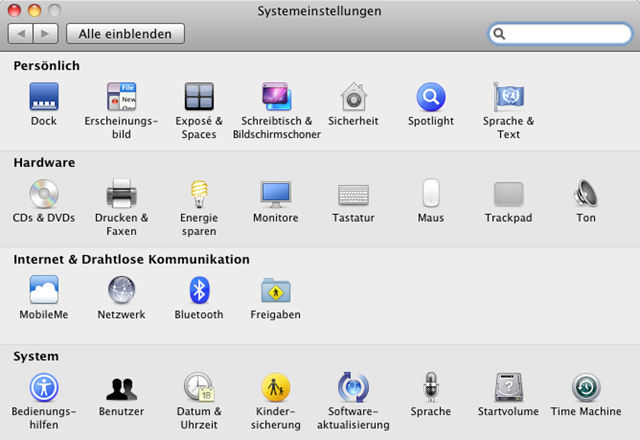Open Netzwerk globe icon
Image resolution: width=640 pixels, height=440 pixels.
[x=121, y=291]
